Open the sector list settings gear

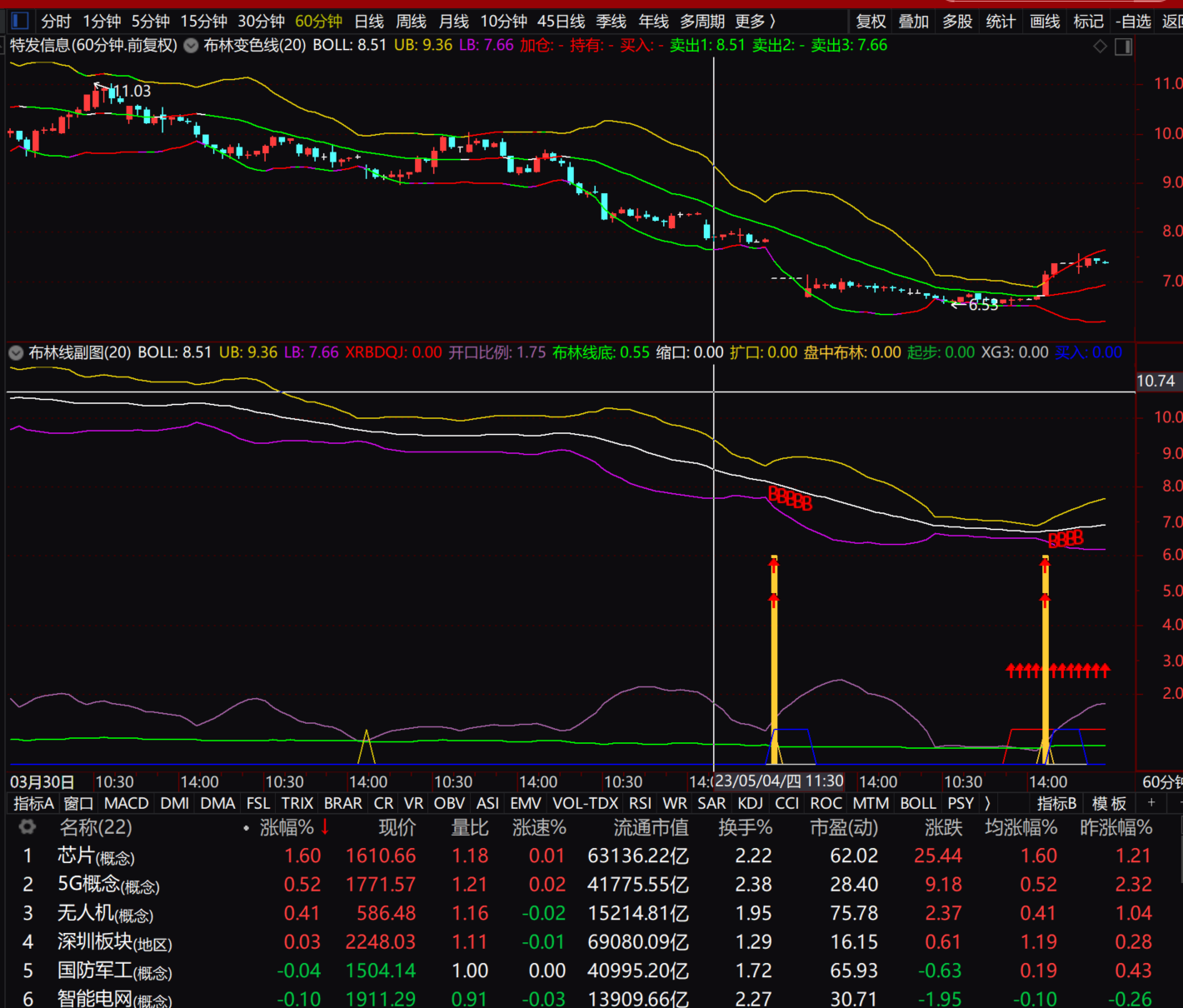click(27, 827)
